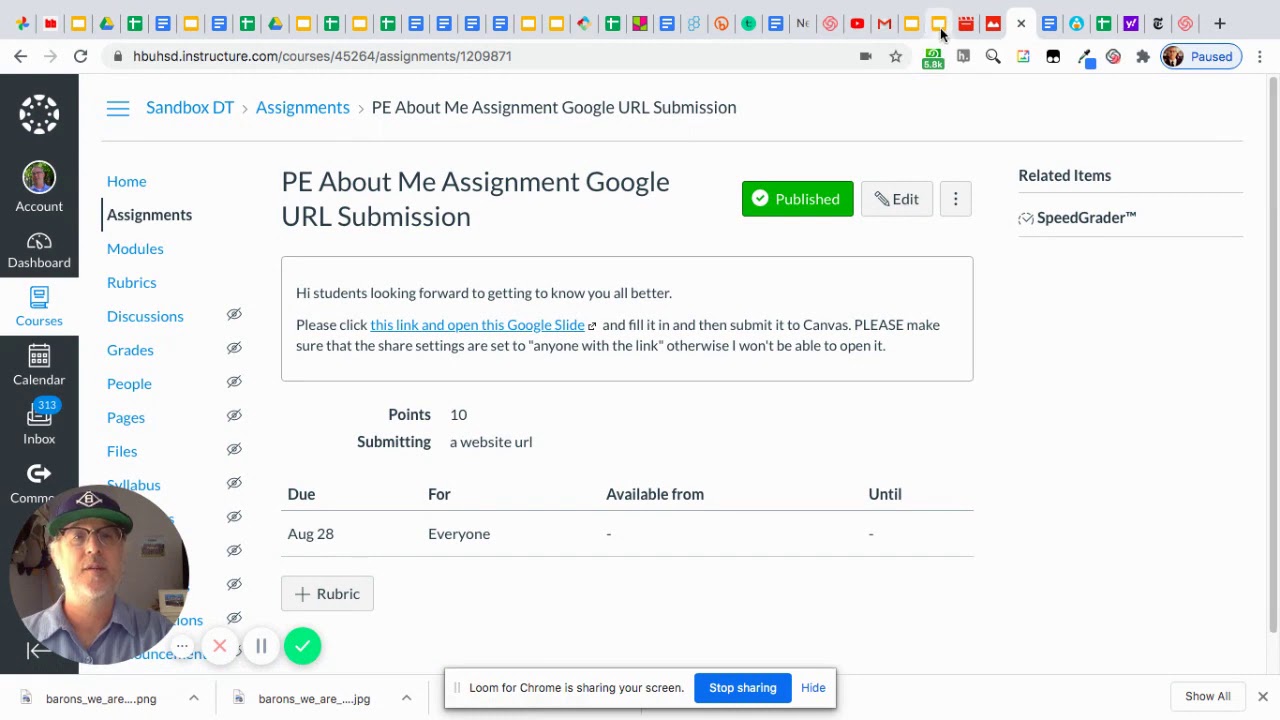Go to the Canvas Dashboard

[39, 250]
